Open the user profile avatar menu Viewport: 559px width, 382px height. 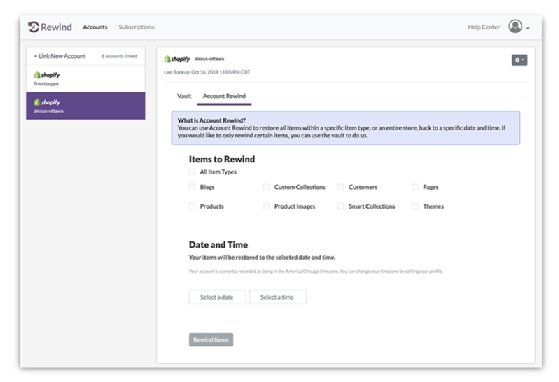click(x=515, y=27)
